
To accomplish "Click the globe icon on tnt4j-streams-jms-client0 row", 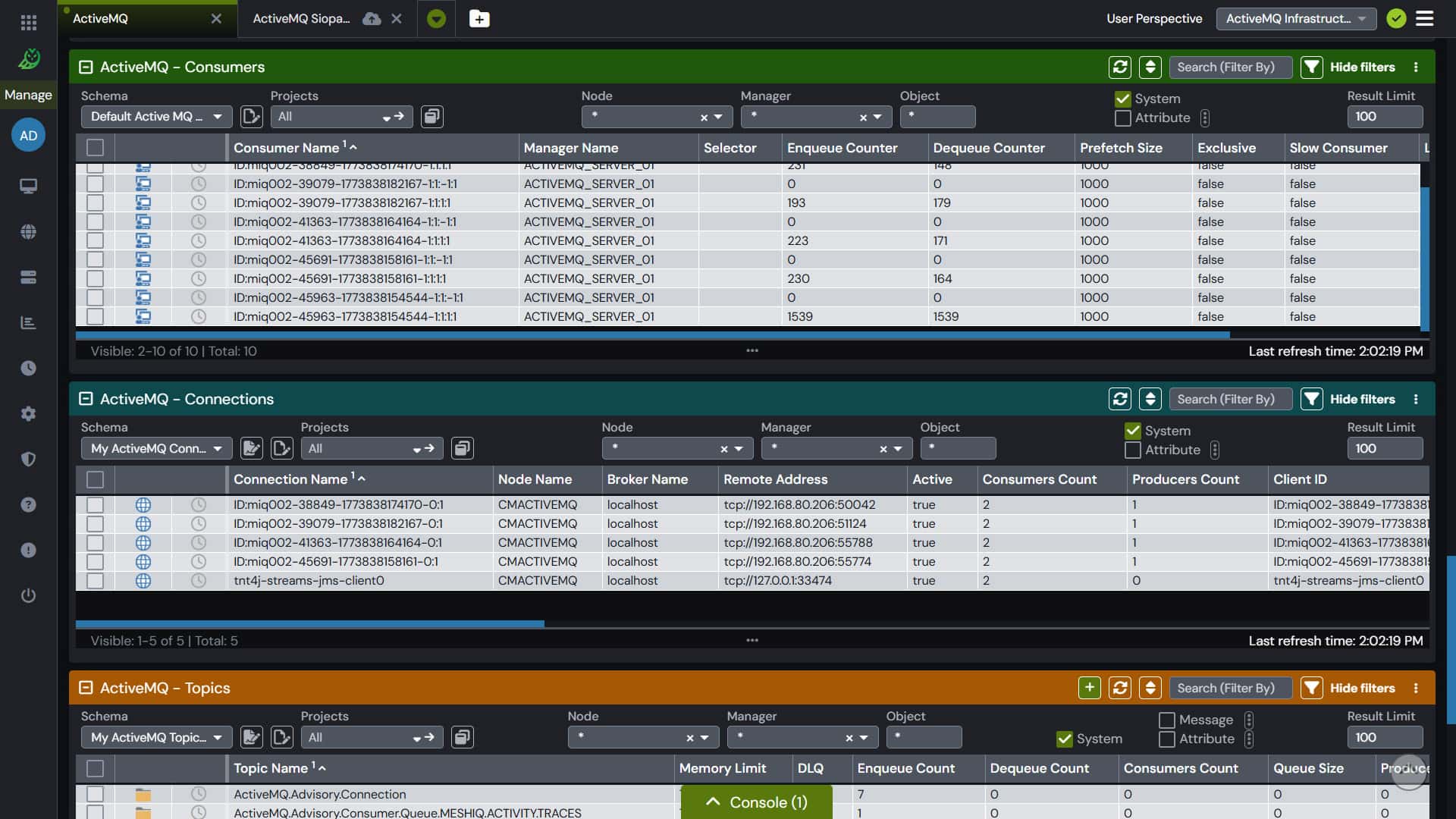I will pyautogui.click(x=144, y=580).
